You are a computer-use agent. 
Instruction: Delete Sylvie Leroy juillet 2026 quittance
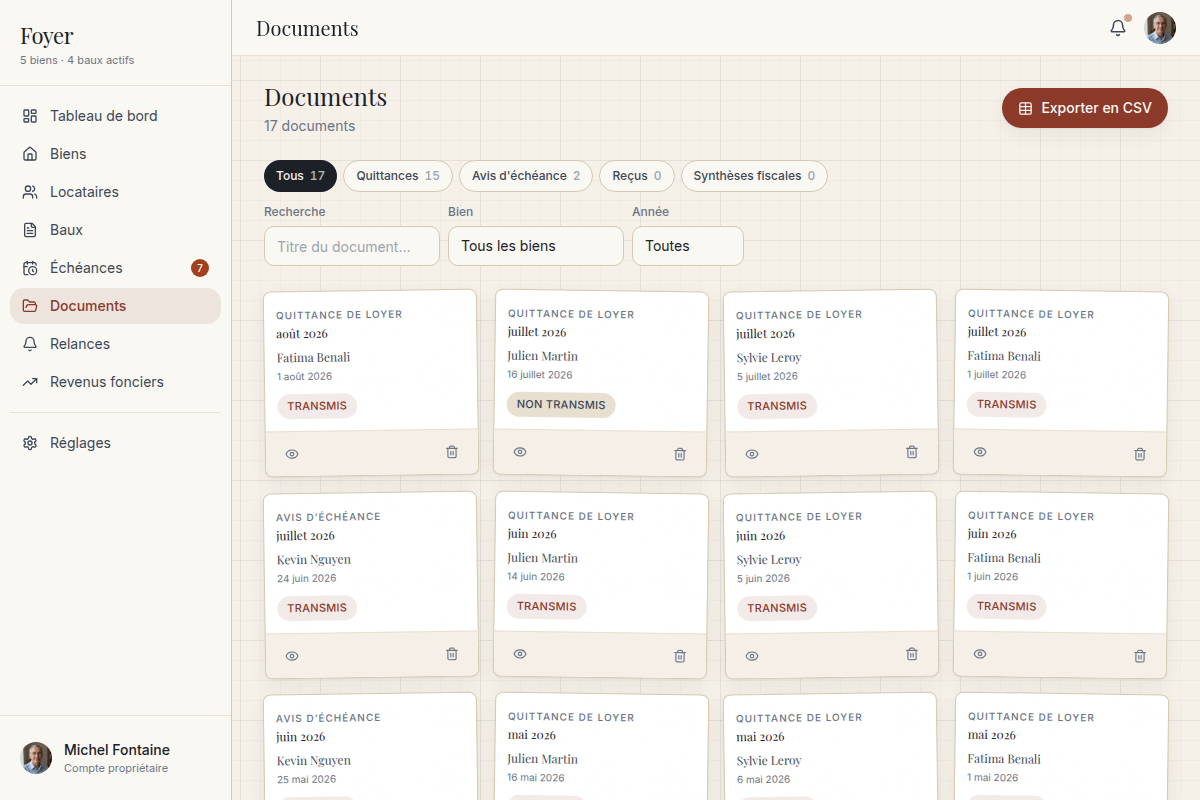(x=912, y=452)
